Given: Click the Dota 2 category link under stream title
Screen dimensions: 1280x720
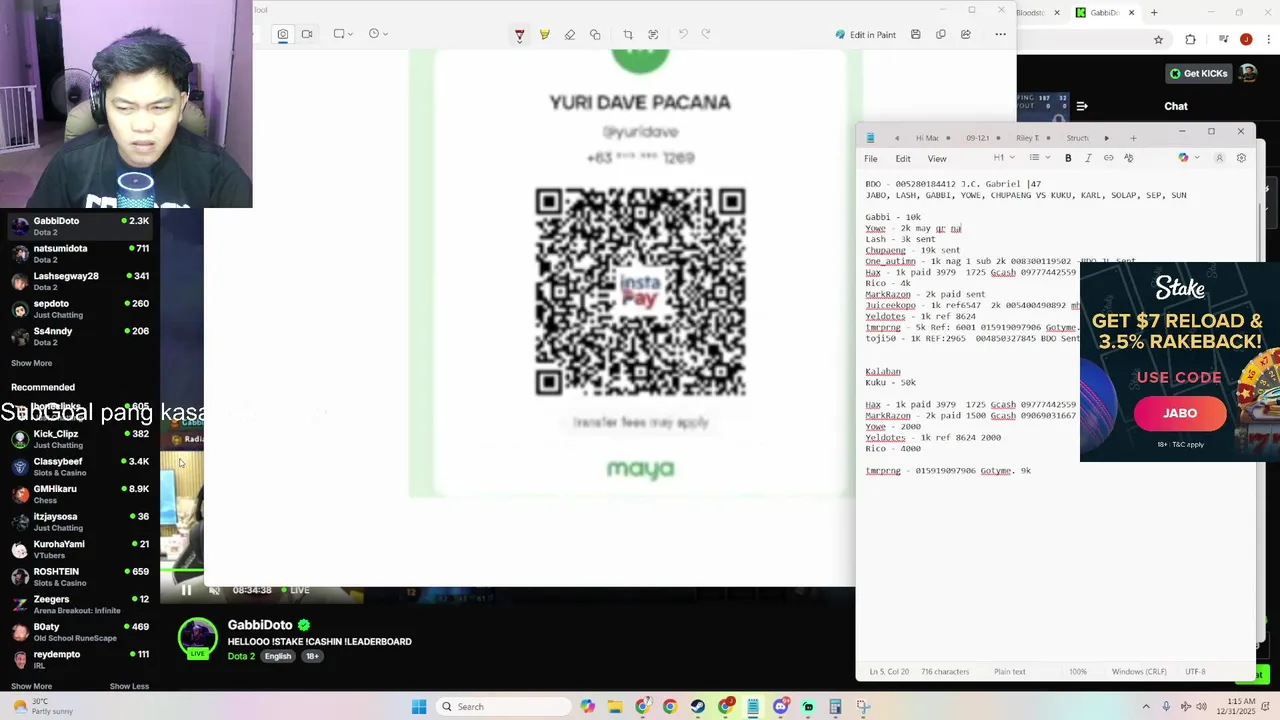Looking at the screenshot, I should tap(241, 656).
